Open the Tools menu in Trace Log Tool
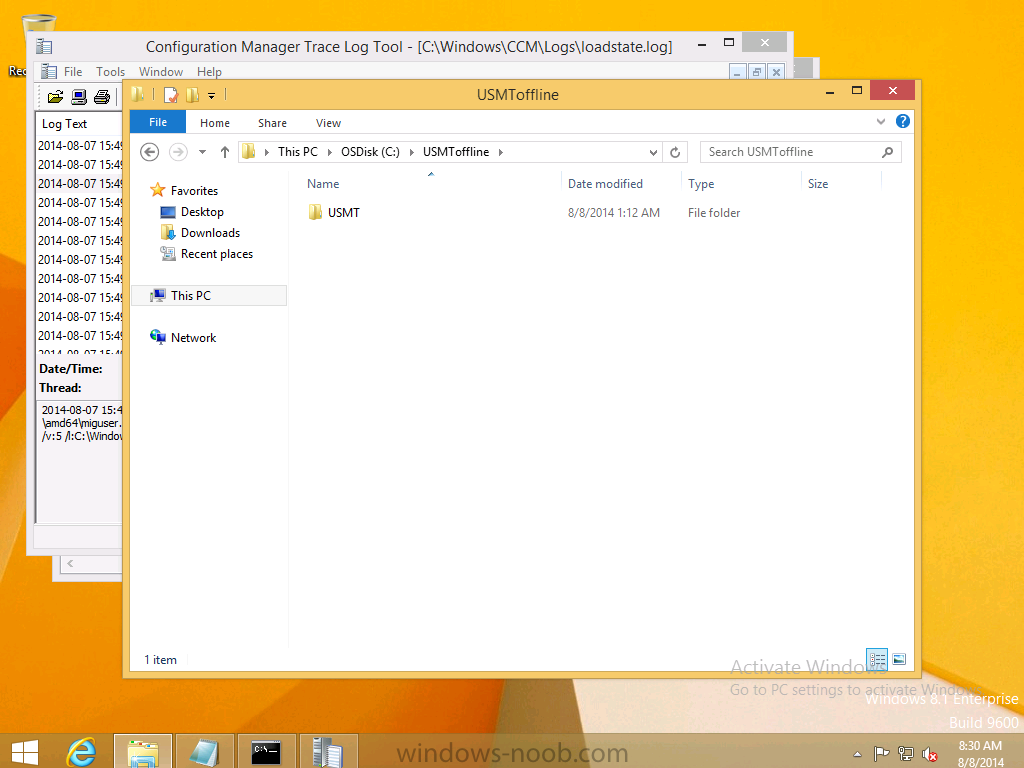Viewport: 1024px width, 768px height. (x=110, y=72)
